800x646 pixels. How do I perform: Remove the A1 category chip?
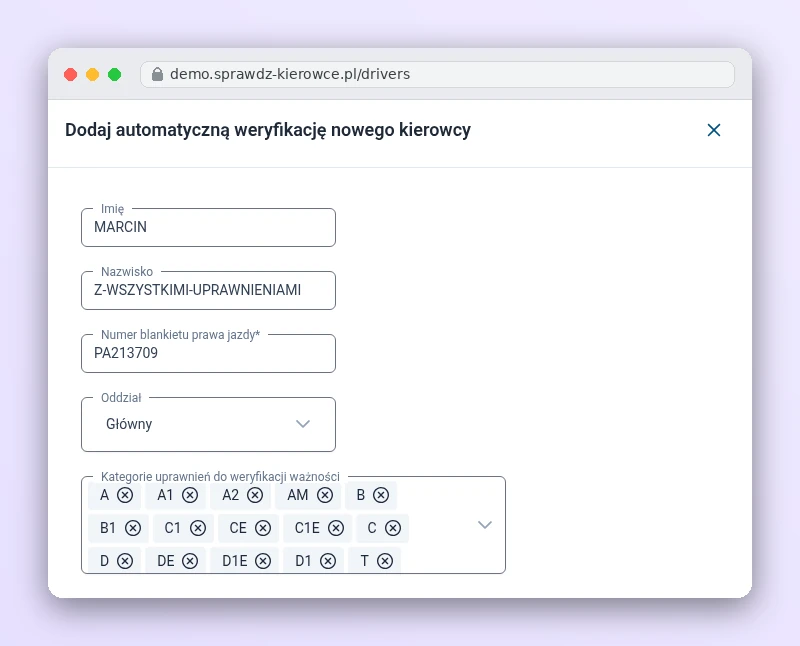tap(190, 495)
